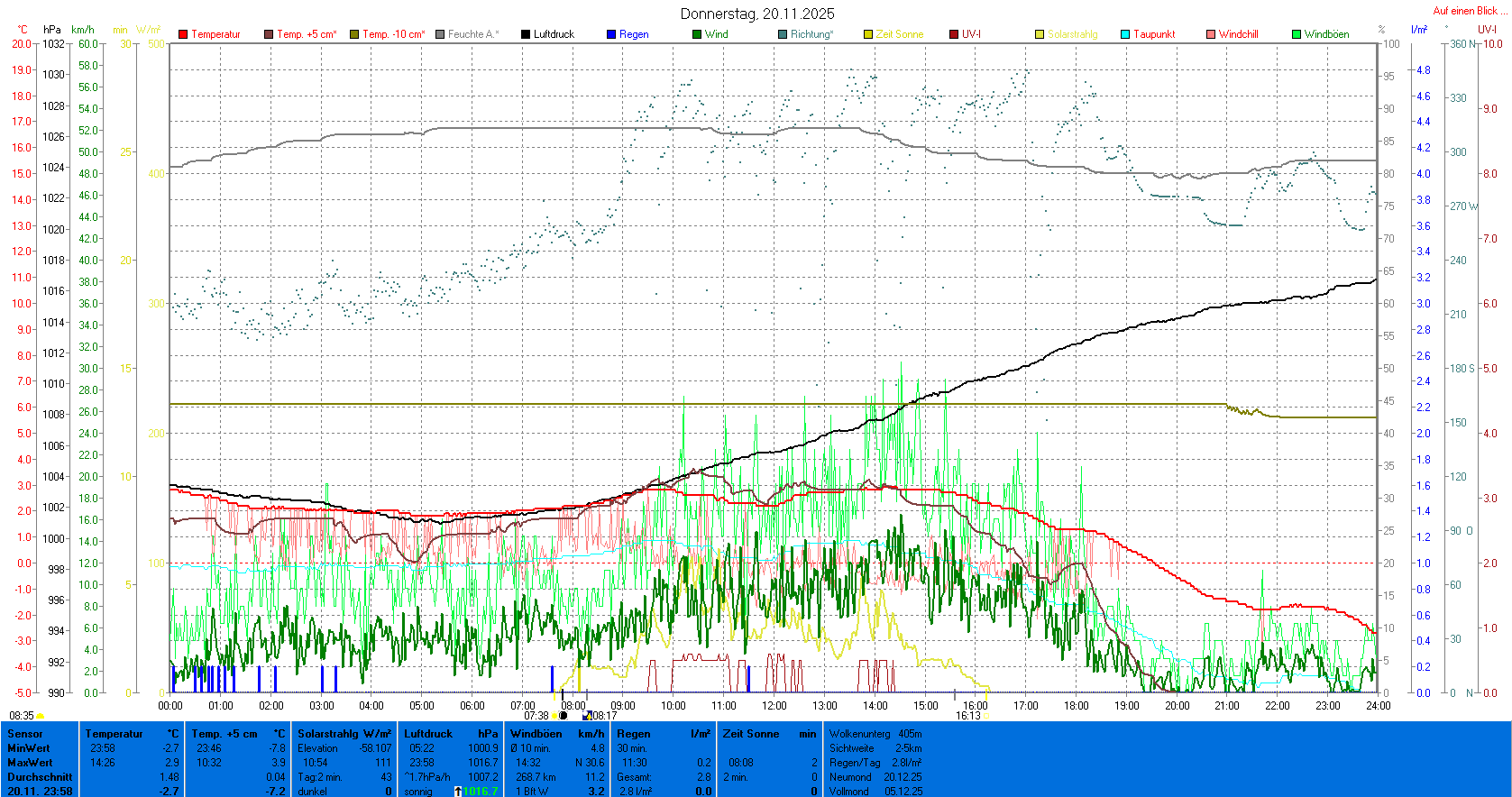Click the Windchill legend label
This screenshot has height=797, width=1512.
[x=1238, y=34]
